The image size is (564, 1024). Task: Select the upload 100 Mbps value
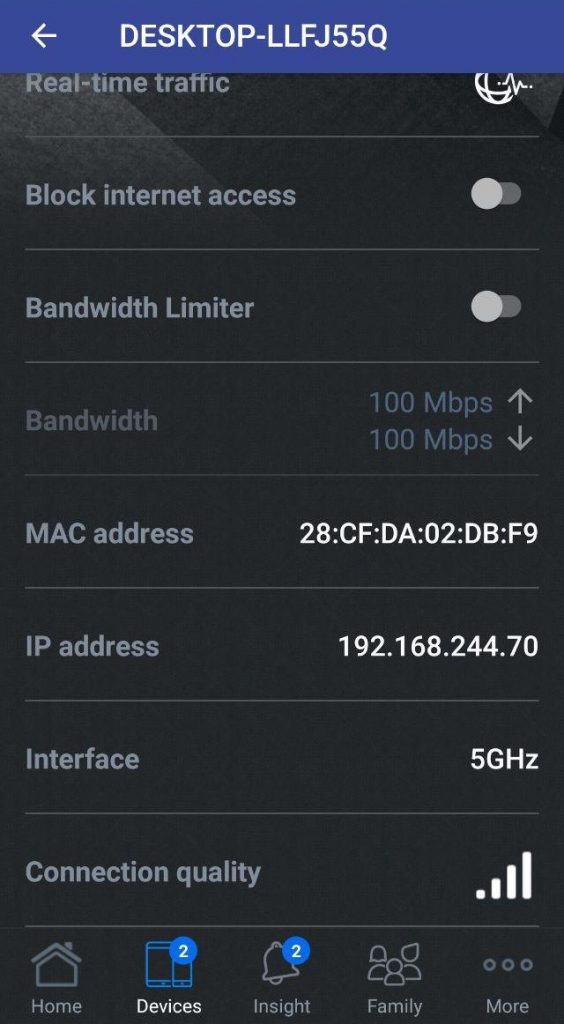coord(431,403)
